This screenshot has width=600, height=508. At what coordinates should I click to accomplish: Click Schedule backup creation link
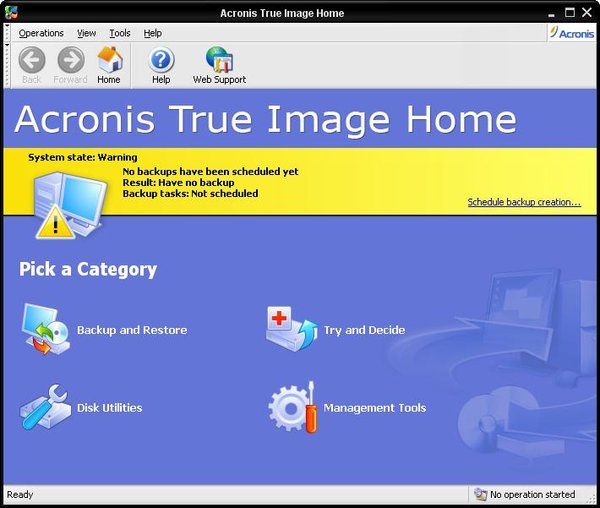524,202
